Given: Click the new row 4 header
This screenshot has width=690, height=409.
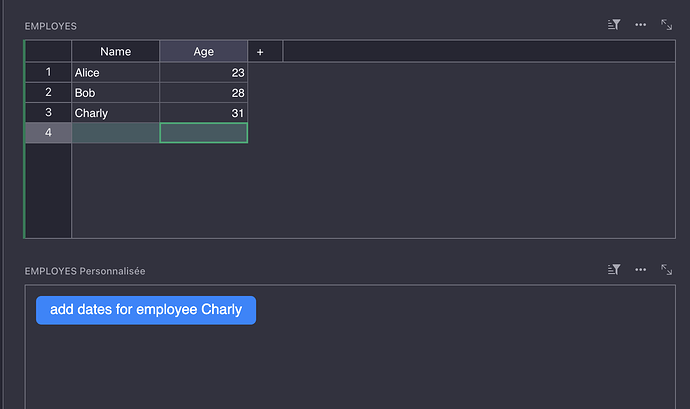Looking at the screenshot, I should [x=48, y=132].
